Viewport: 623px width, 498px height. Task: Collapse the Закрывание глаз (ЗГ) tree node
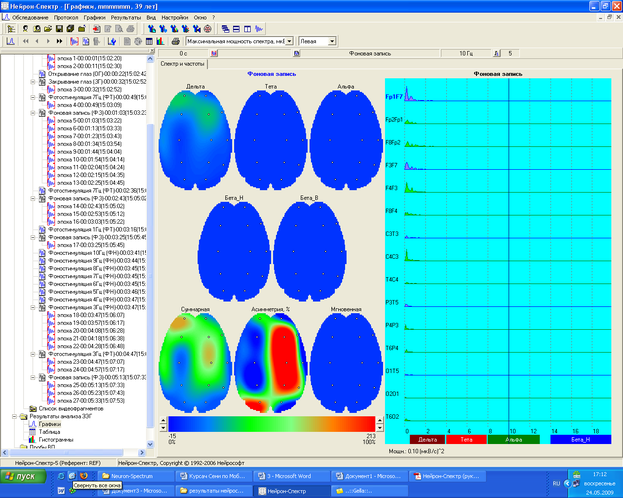pos(33,81)
